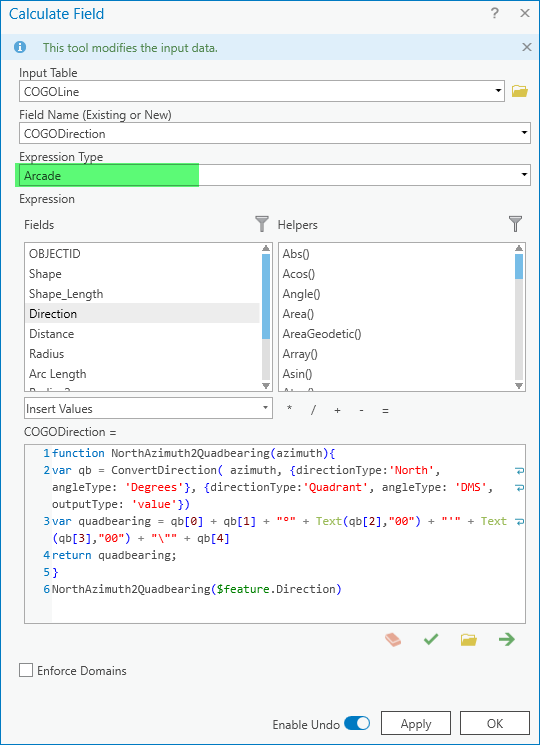The height and width of the screenshot is (745, 540).
Task: Toggle Enable Undo switch
Action: 357,724
